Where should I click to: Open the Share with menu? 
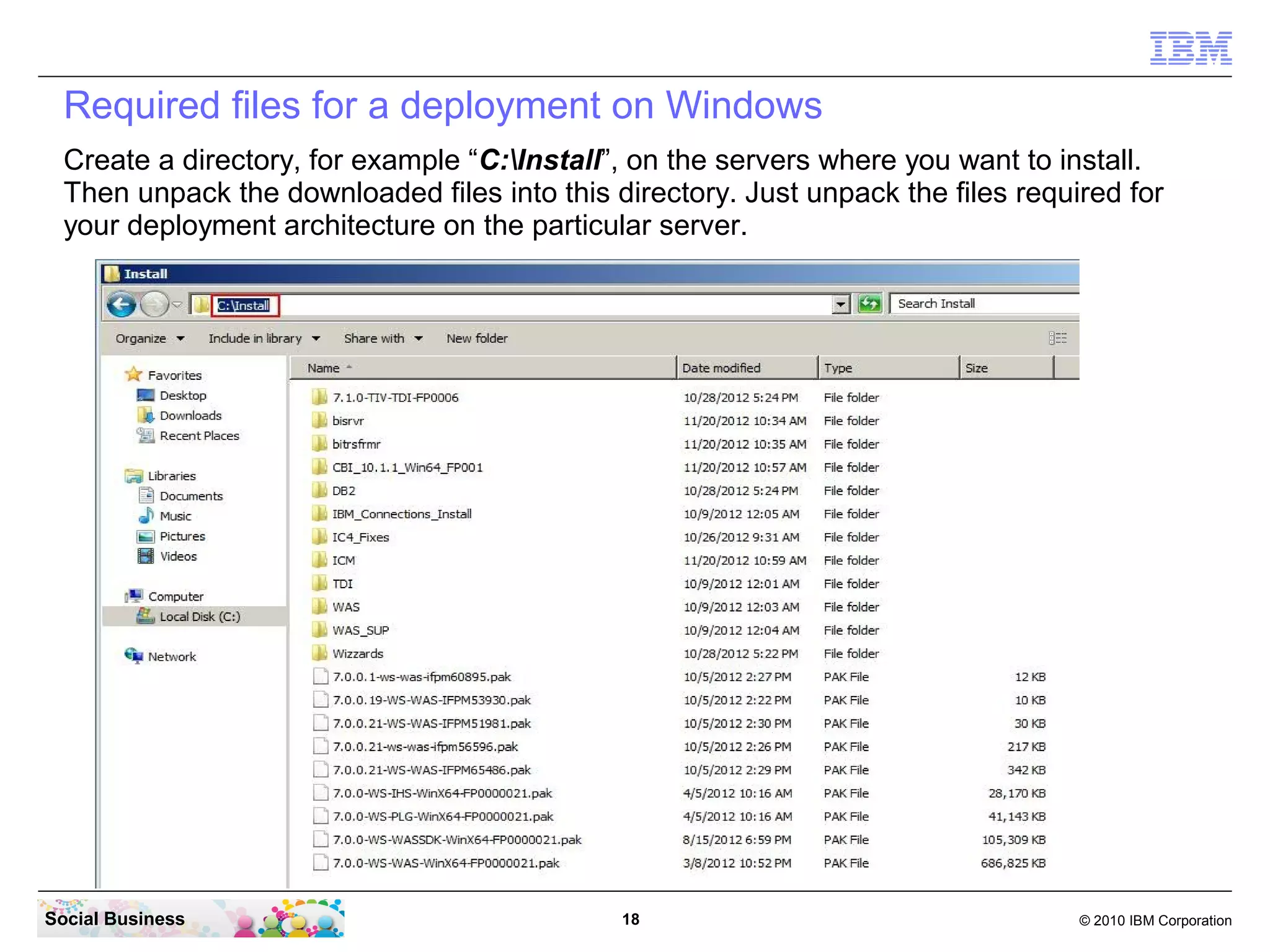[383, 338]
